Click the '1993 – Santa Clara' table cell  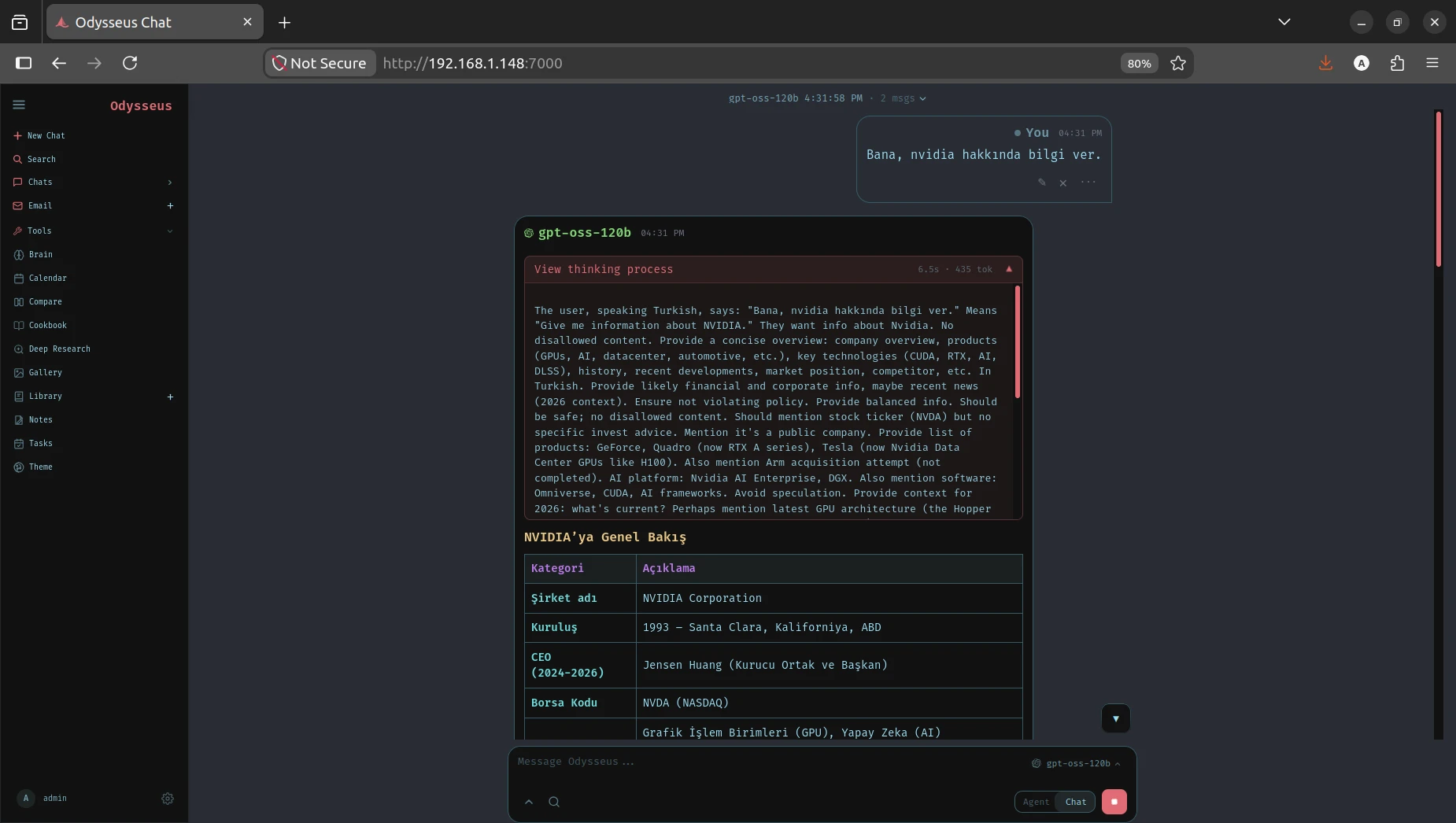tap(829, 627)
